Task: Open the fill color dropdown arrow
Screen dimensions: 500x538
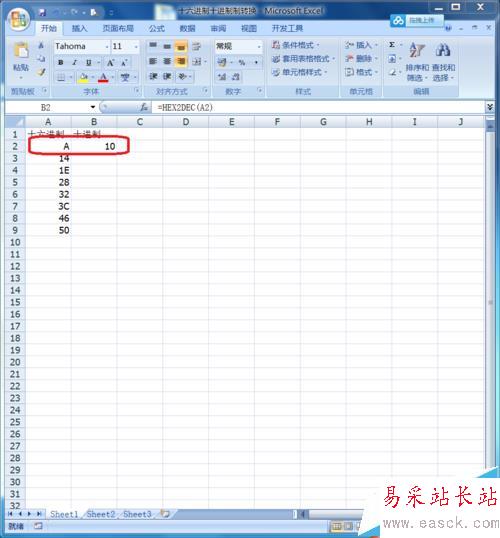Action: tap(93, 77)
